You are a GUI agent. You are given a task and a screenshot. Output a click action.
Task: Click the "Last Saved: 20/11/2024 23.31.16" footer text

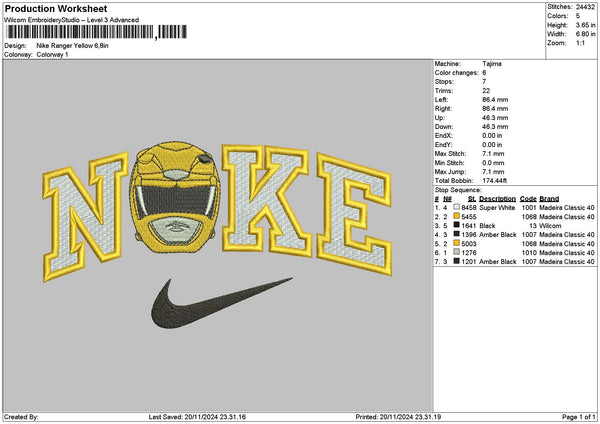tap(197, 417)
